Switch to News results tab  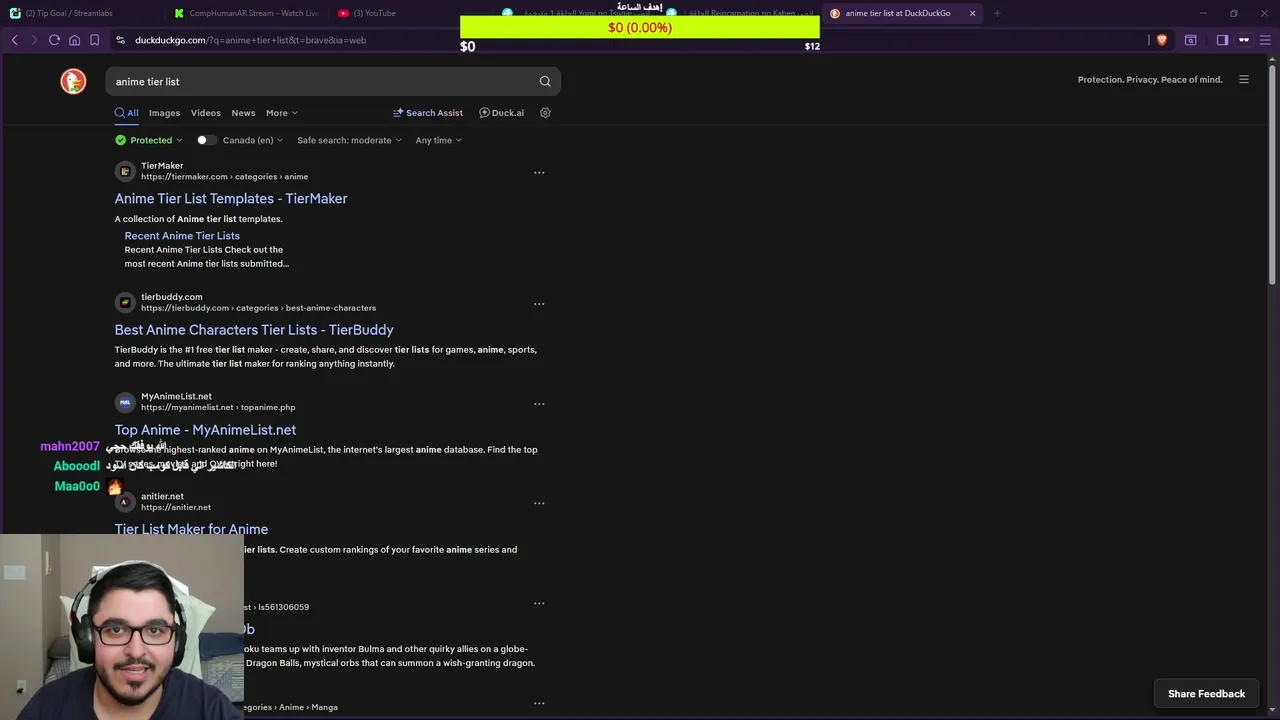coord(243,113)
